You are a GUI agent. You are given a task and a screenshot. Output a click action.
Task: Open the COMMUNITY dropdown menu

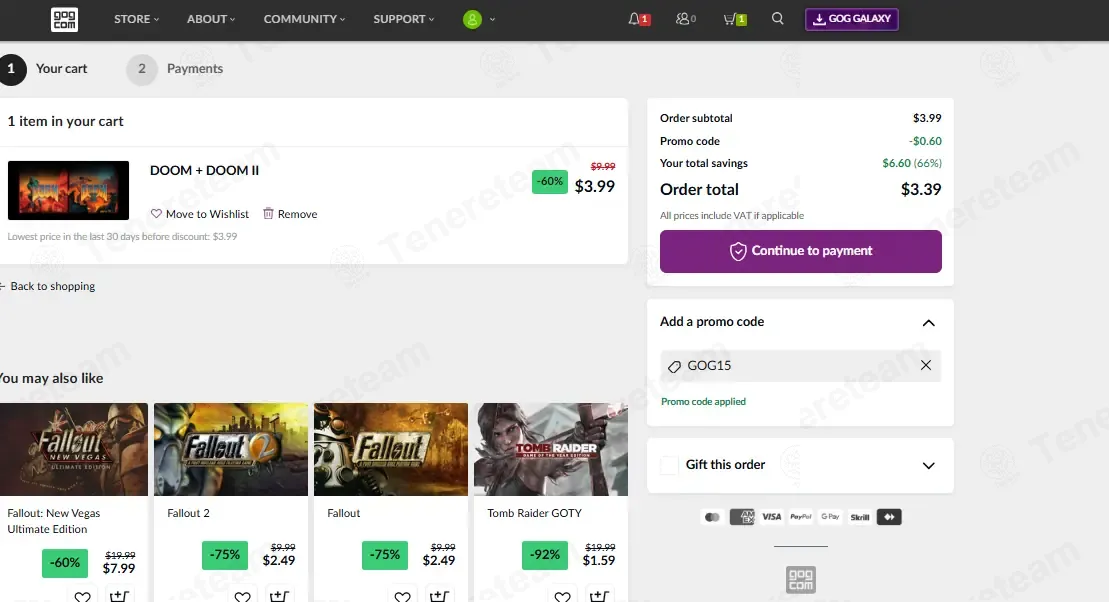tap(304, 19)
